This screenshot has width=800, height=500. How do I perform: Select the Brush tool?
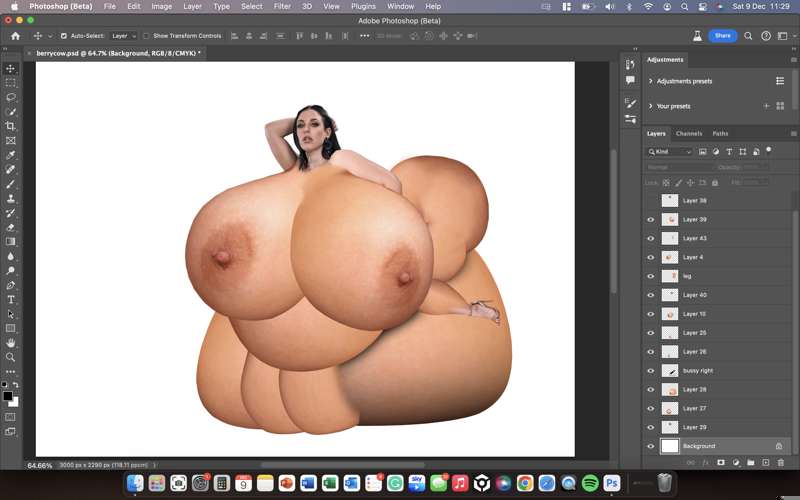(11, 184)
